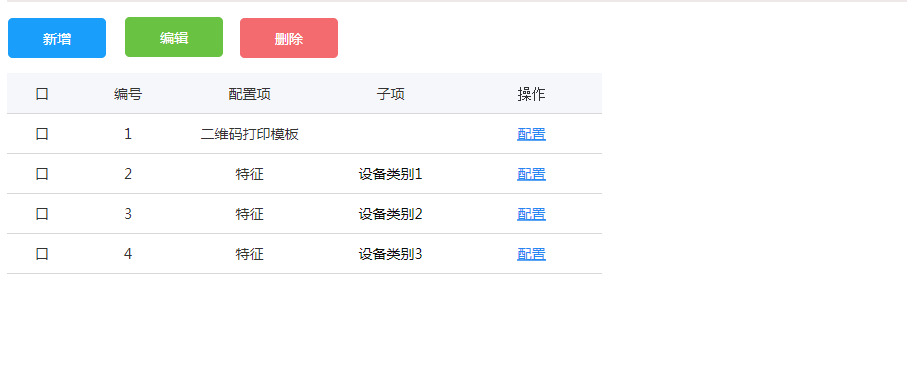This screenshot has height=392, width=907.
Task: Click the blue 新增 button
Action: [57, 38]
